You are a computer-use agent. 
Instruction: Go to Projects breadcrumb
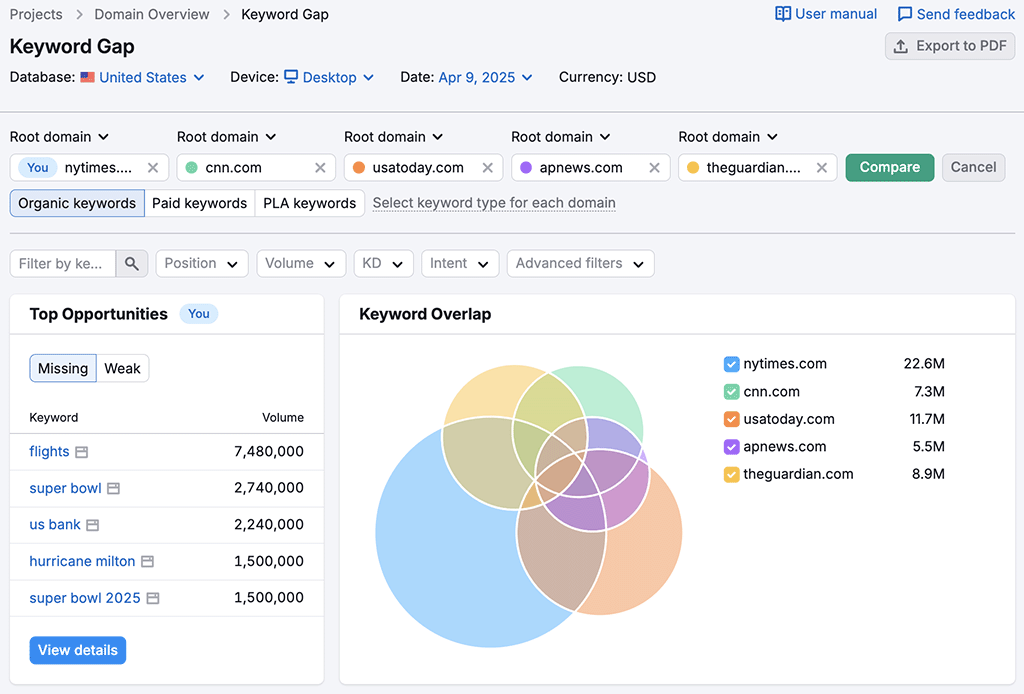coord(36,14)
